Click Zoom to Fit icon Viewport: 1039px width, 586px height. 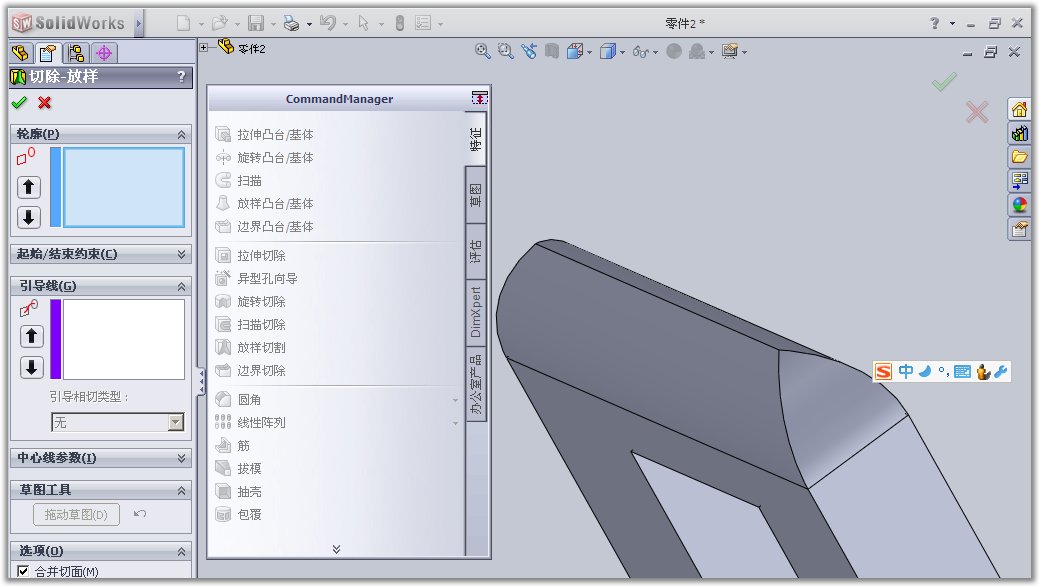[x=482, y=51]
